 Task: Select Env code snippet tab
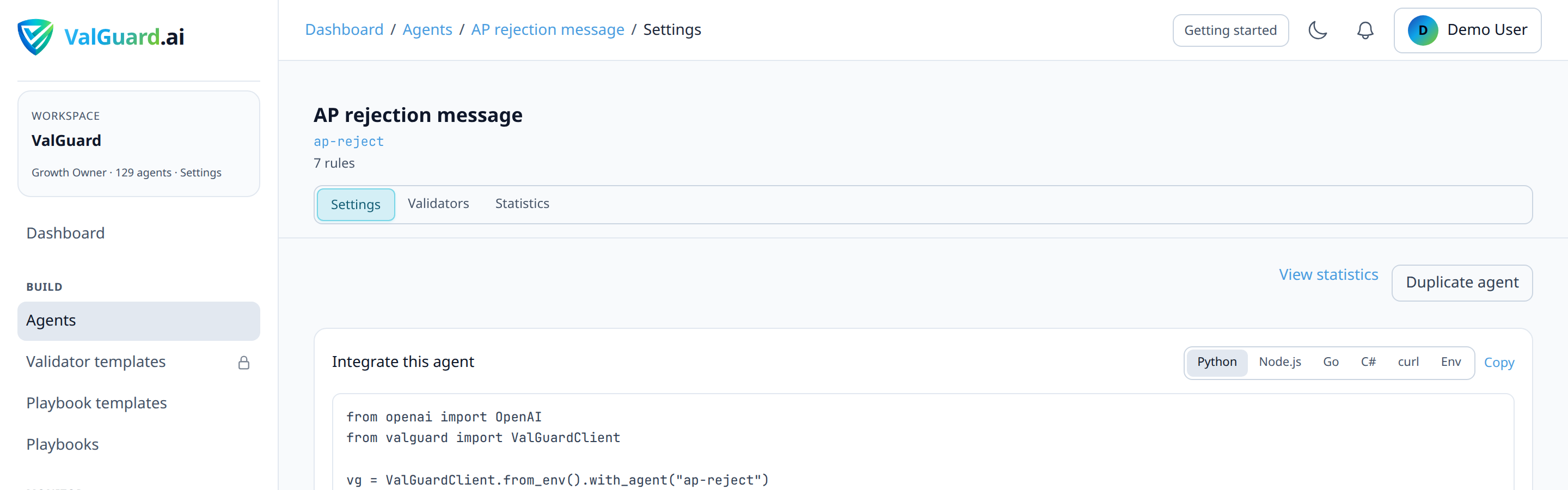coord(1450,362)
